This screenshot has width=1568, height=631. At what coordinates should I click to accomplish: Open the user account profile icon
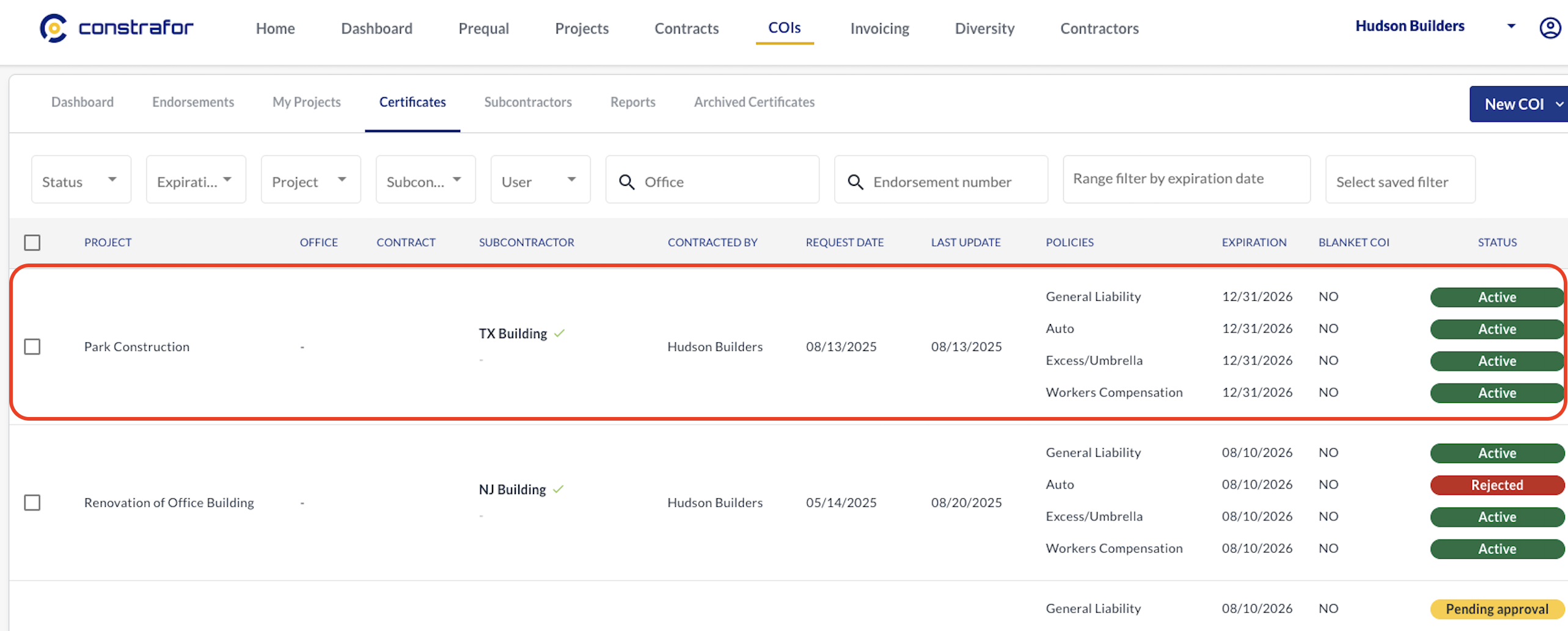tap(1550, 28)
